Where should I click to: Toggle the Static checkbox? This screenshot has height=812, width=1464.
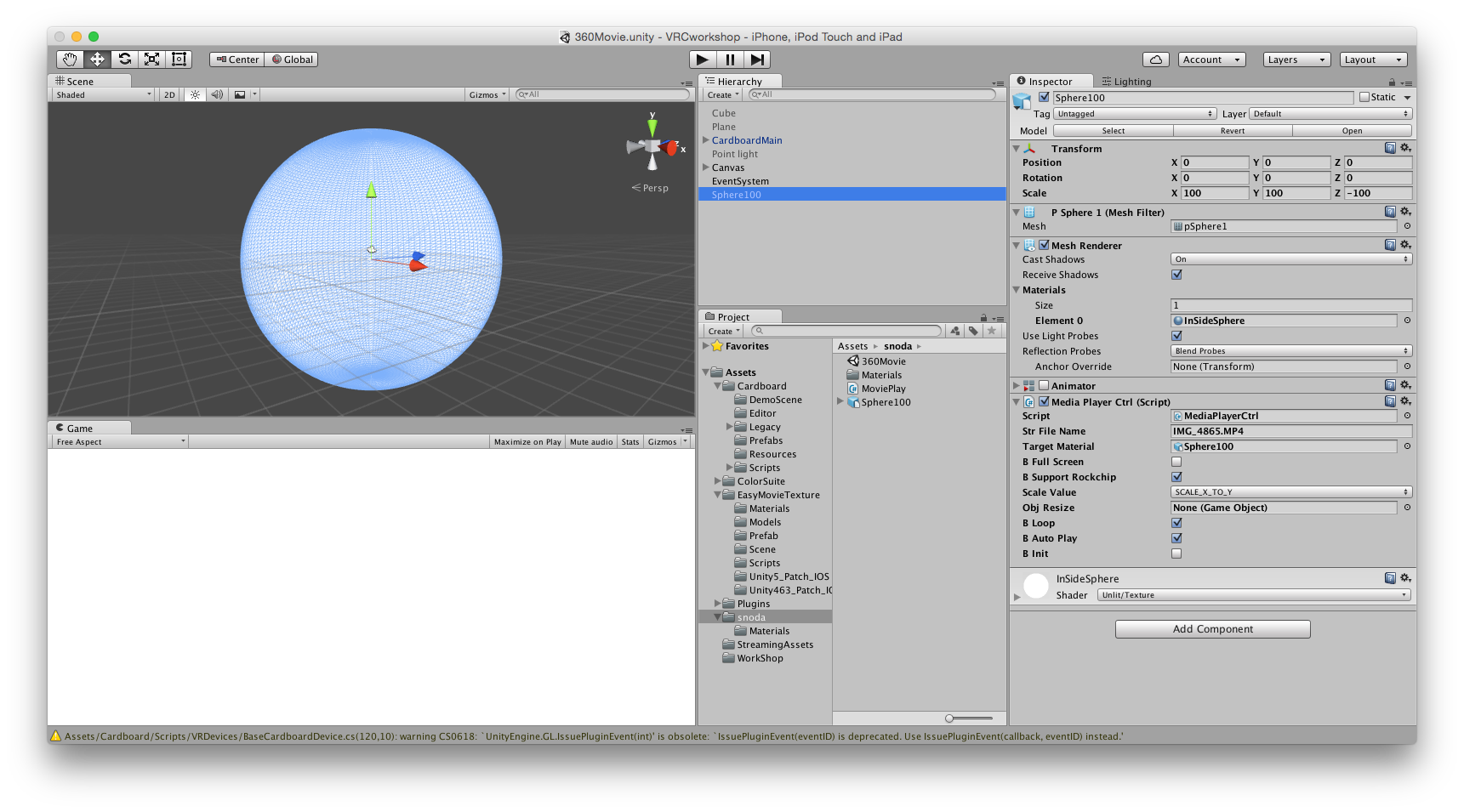1364,97
